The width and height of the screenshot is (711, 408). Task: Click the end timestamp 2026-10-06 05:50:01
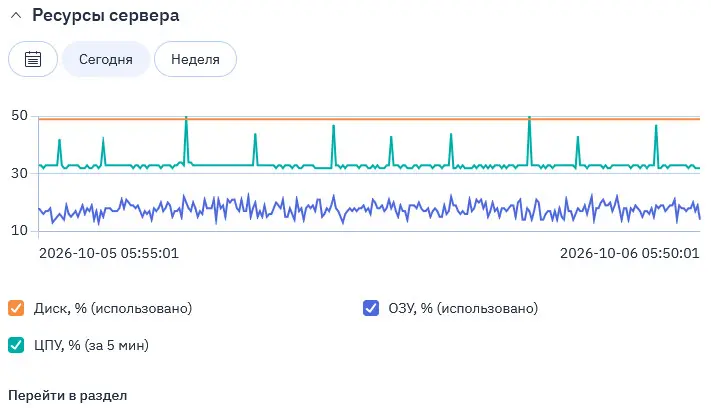point(629,253)
